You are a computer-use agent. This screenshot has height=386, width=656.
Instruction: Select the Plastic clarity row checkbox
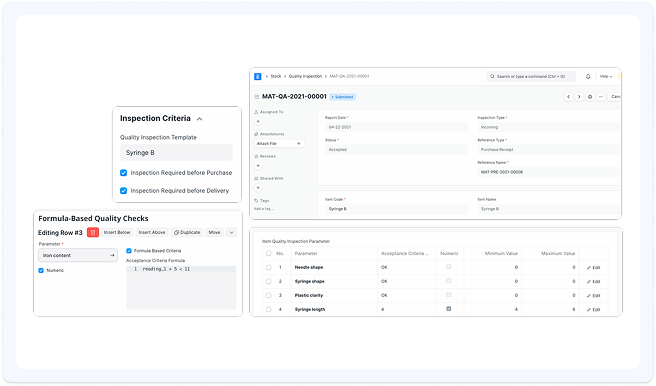(x=269, y=295)
